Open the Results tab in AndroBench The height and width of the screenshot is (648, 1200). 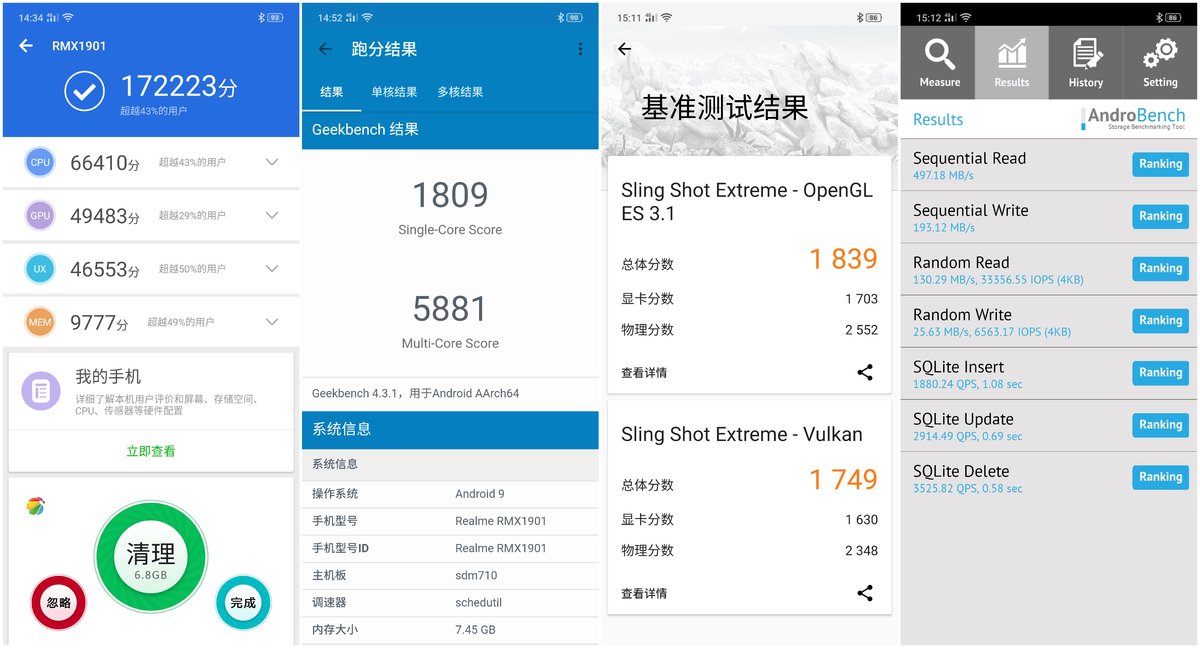[1012, 62]
